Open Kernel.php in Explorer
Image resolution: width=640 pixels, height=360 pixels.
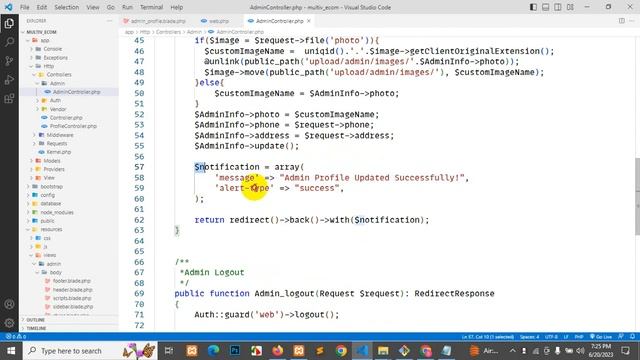pyautogui.click(x=69, y=152)
